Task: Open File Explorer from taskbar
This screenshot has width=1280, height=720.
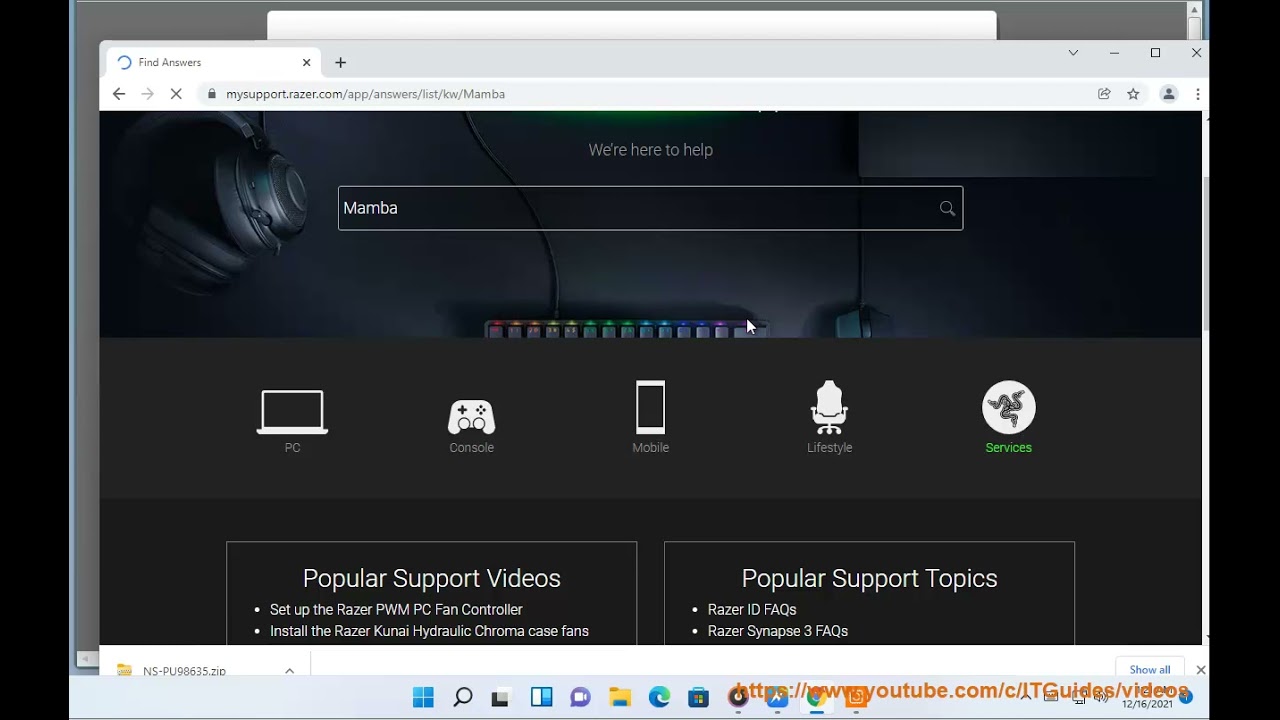Action: tap(620, 697)
